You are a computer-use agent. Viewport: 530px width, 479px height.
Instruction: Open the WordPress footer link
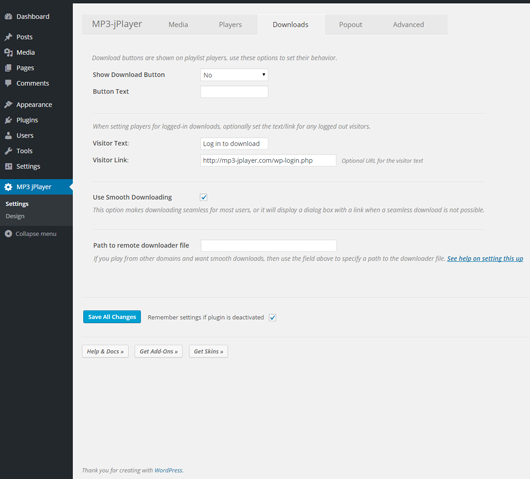pyautogui.click(x=168, y=470)
